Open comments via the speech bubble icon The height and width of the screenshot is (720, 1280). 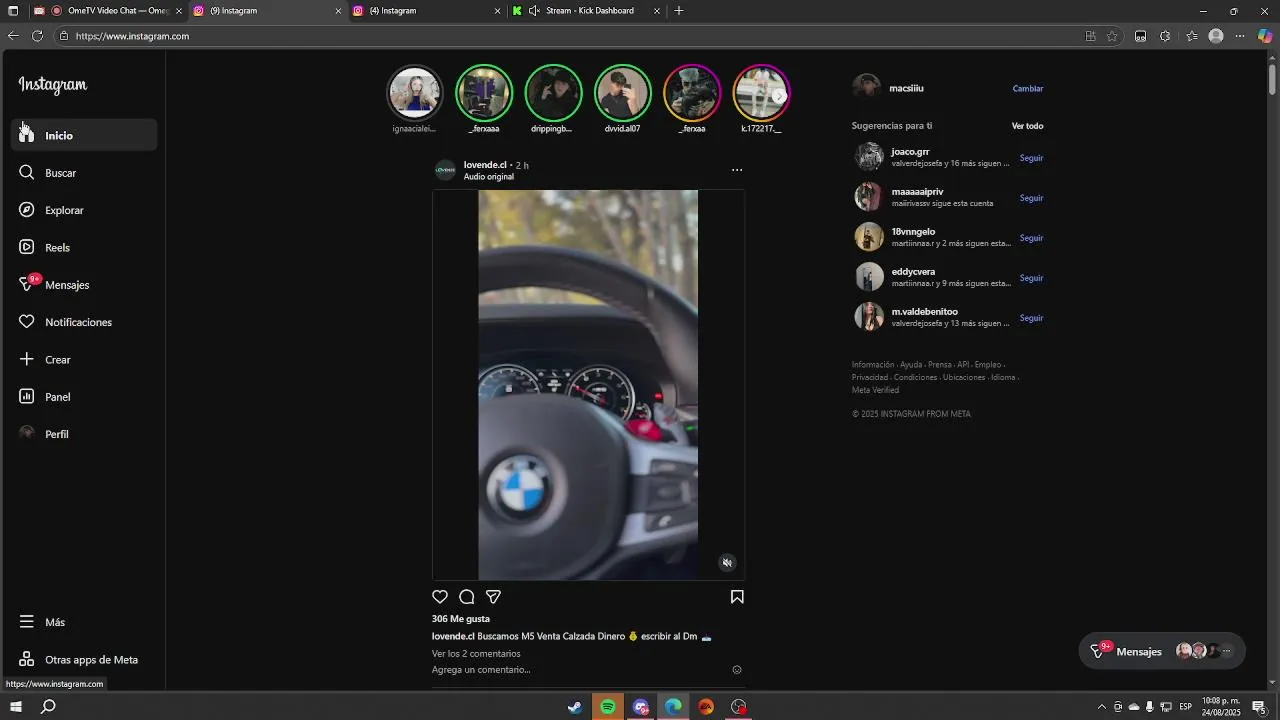[x=467, y=597]
